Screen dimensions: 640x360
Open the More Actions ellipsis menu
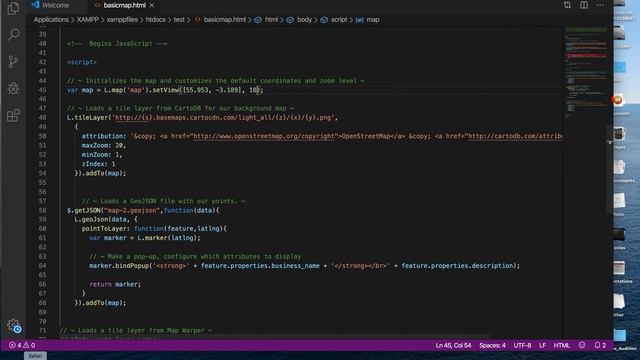(x=600, y=5)
